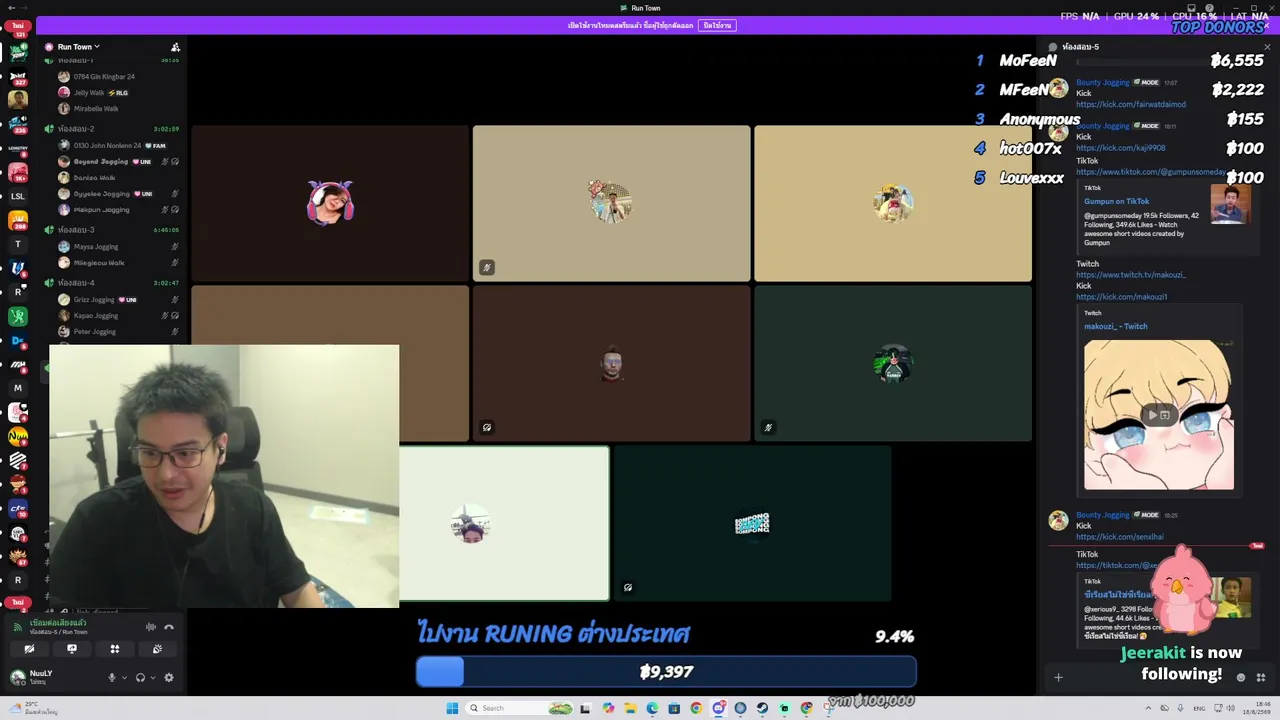The width and height of the screenshot is (1280, 720).
Task: Share your screen from voice panel
Action: (72, 649)
